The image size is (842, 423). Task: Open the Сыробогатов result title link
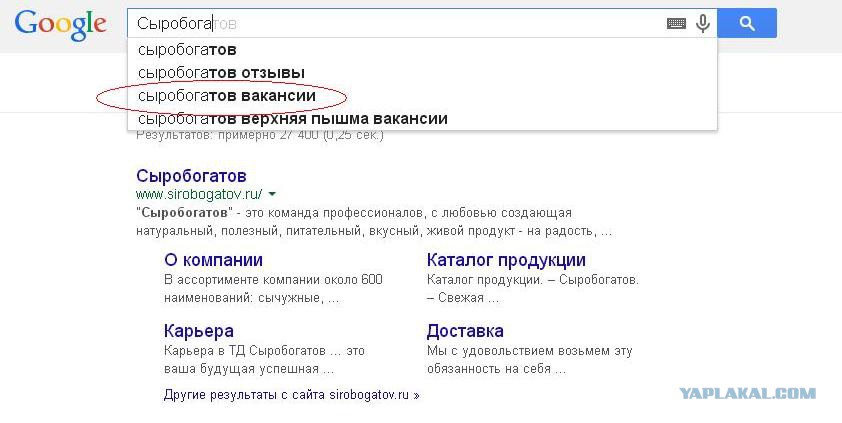click(191, 176)
